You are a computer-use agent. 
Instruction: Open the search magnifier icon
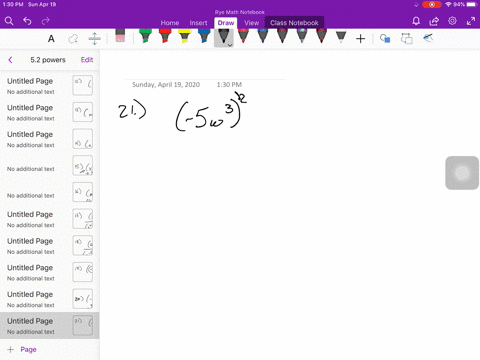pos(9,21)
